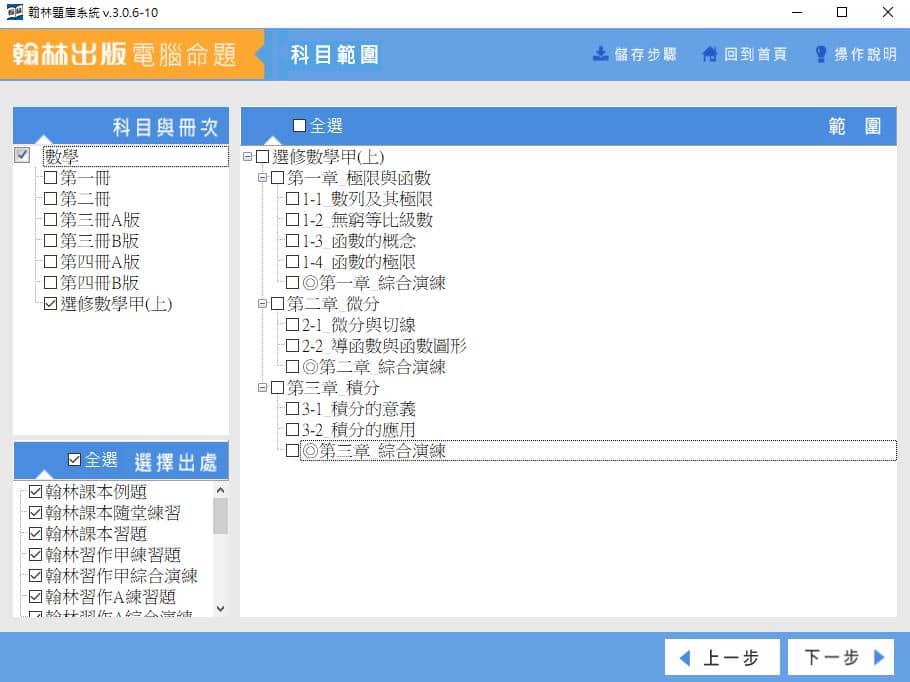910x682 pixels.
Task: Click the right arrow icon on 下一步
Action: (879, 658)
